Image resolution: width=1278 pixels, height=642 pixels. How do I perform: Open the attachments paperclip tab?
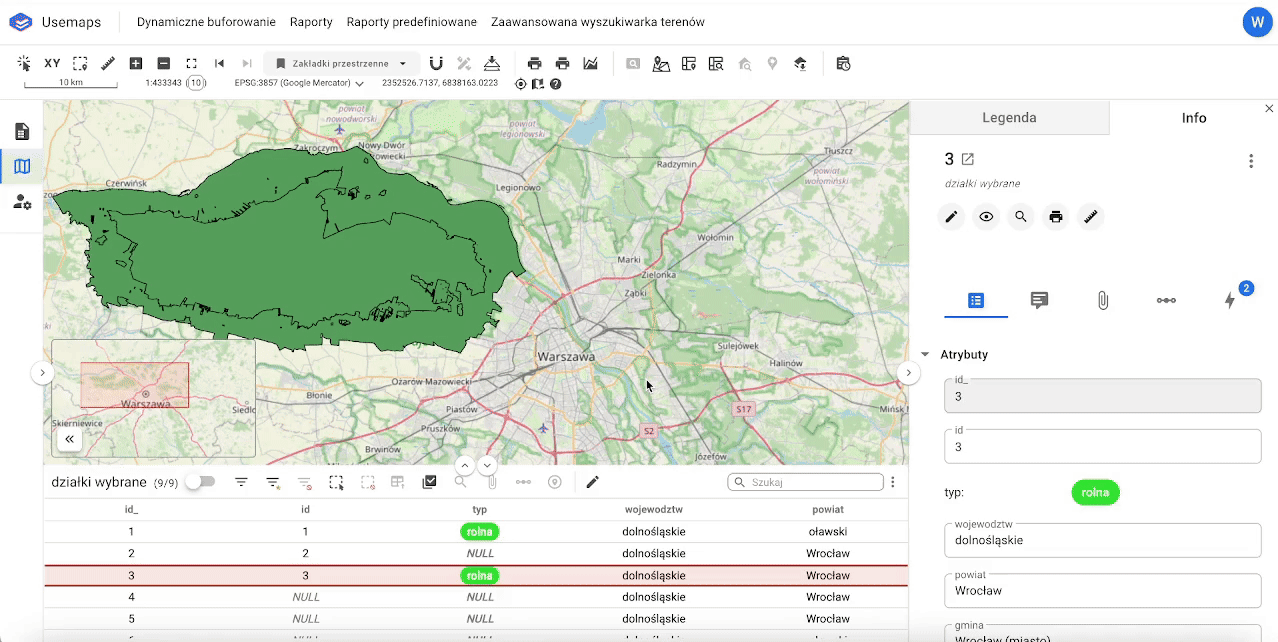[1102, 300]
